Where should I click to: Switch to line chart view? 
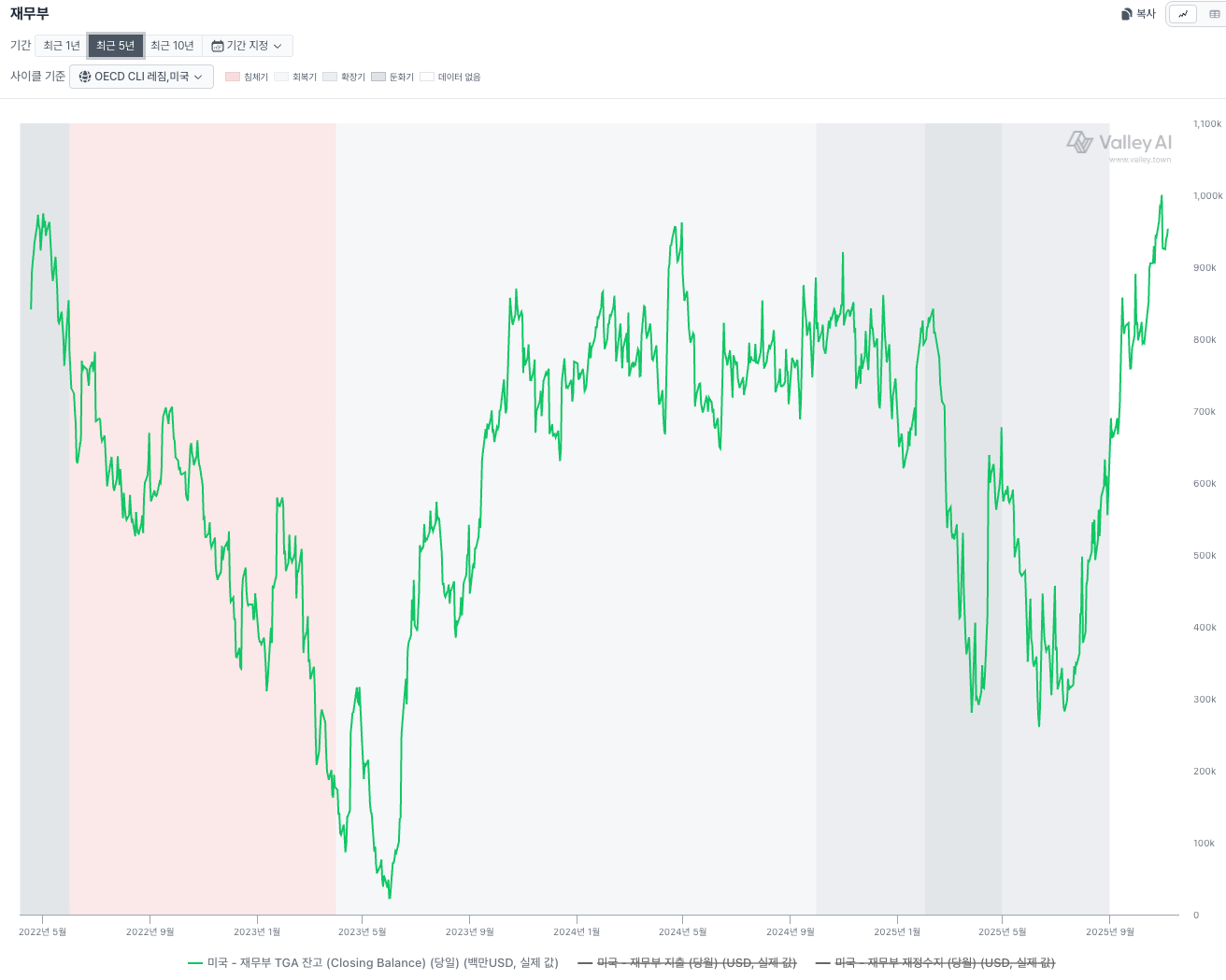point(1183,14)
